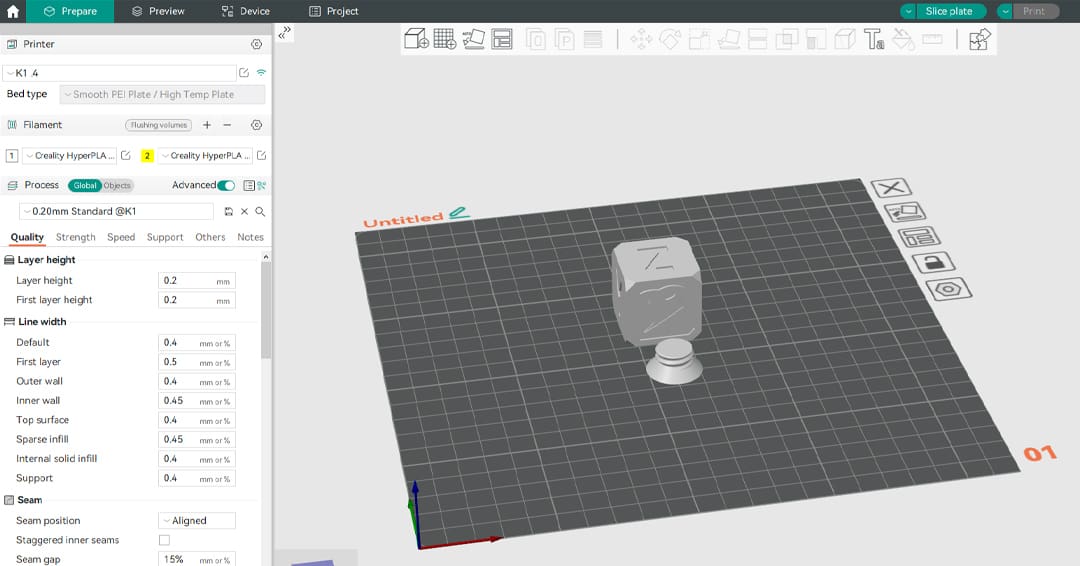Discard process preset changes X icon

[245, 211]
